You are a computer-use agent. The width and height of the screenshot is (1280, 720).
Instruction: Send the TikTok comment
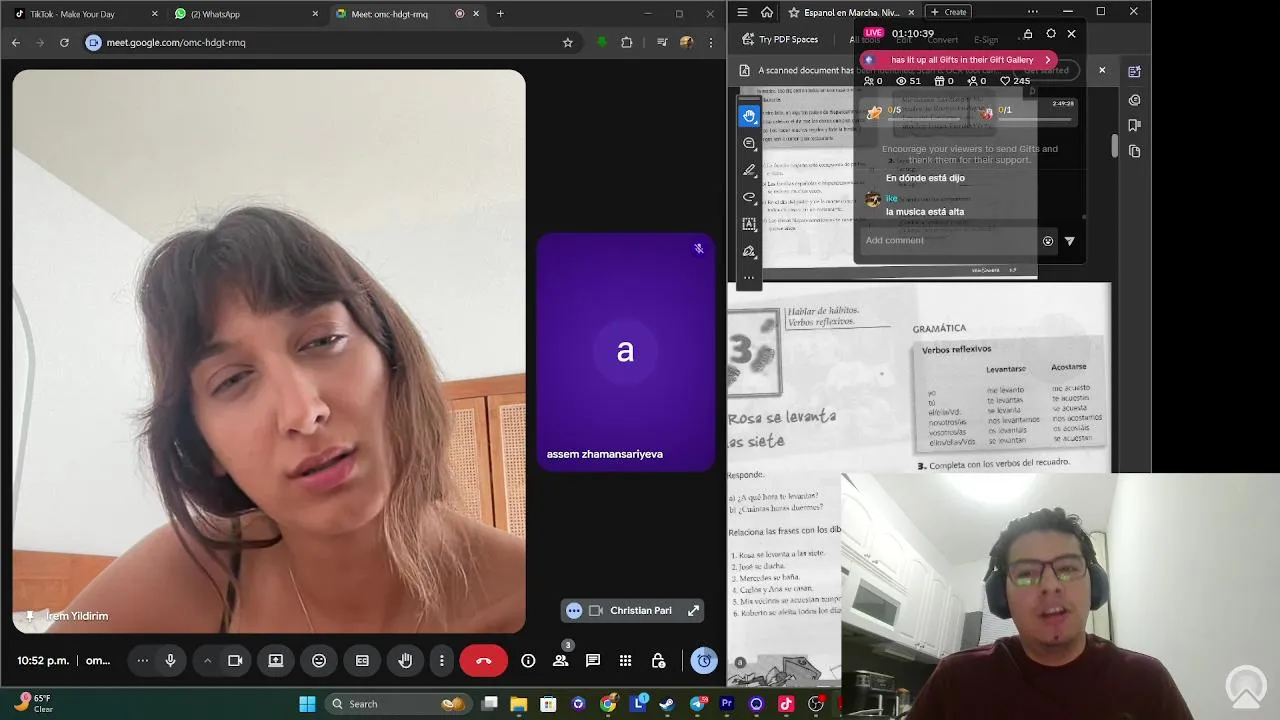click(1070, 241)
